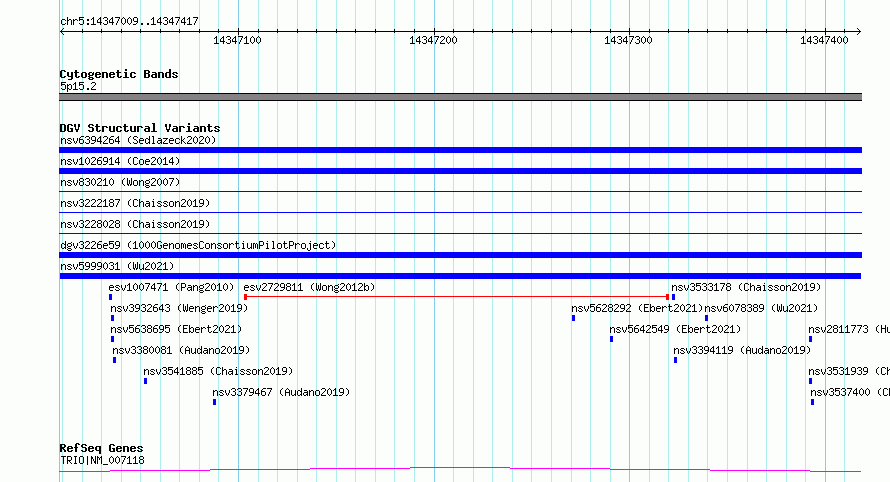Open variant nsv5628292 (Ebert2021)
Viewport: 890px width, 482px height.
tap(637, 308)
